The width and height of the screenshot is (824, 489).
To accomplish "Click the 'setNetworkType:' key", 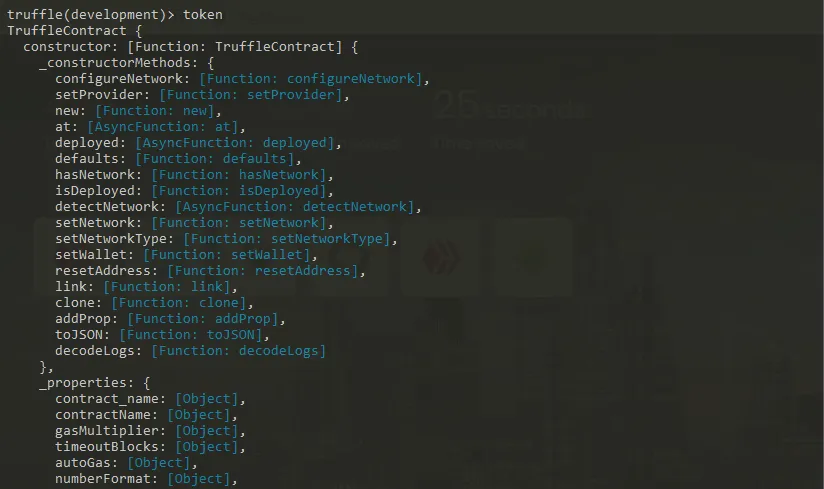I will coord(115,239).
